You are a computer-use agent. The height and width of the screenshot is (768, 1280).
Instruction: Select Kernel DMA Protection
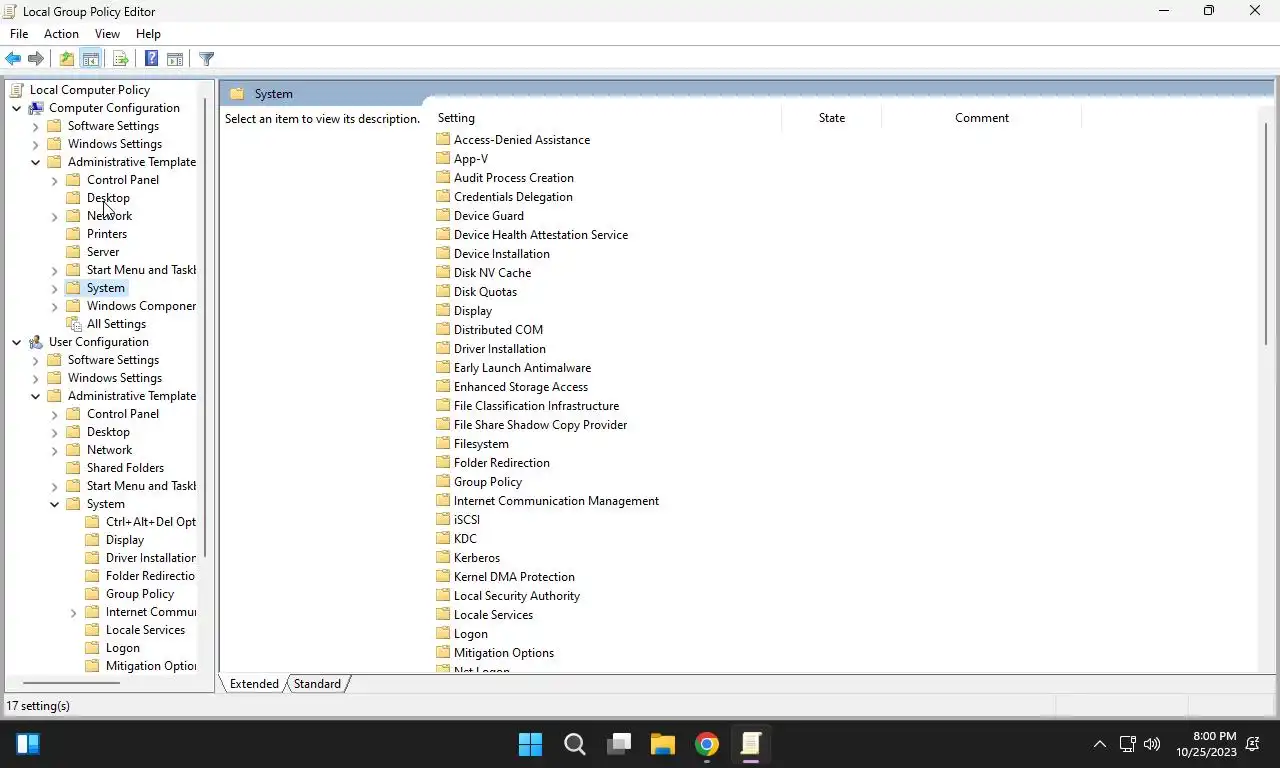[514, 577]
